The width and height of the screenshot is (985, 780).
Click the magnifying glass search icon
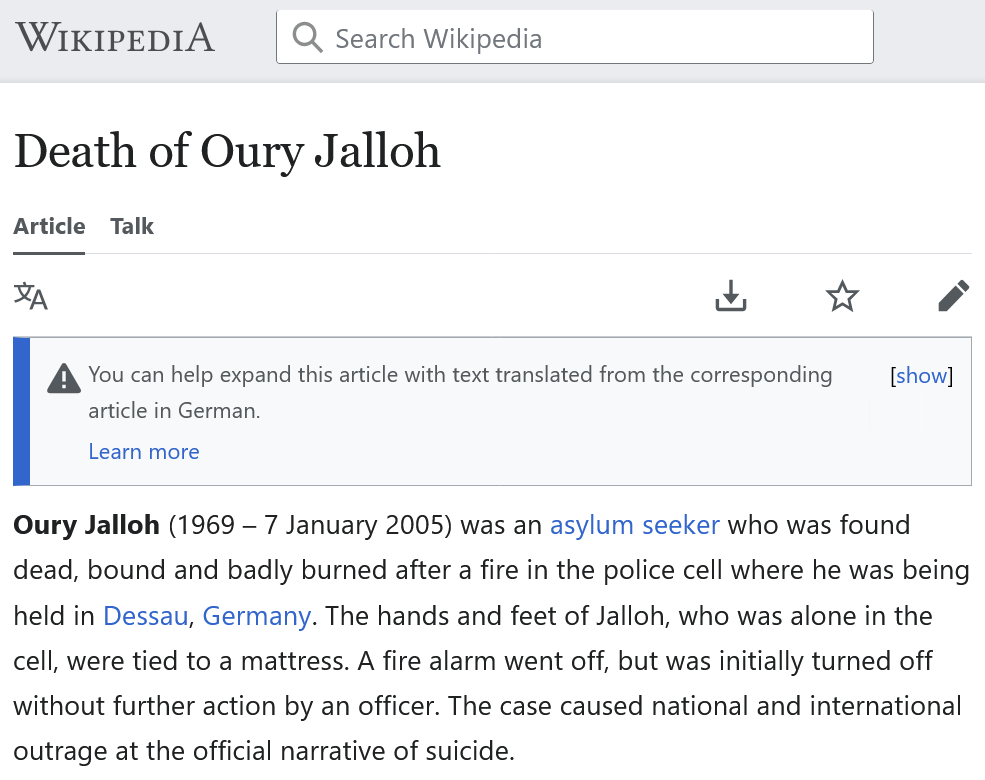point(308,38)
